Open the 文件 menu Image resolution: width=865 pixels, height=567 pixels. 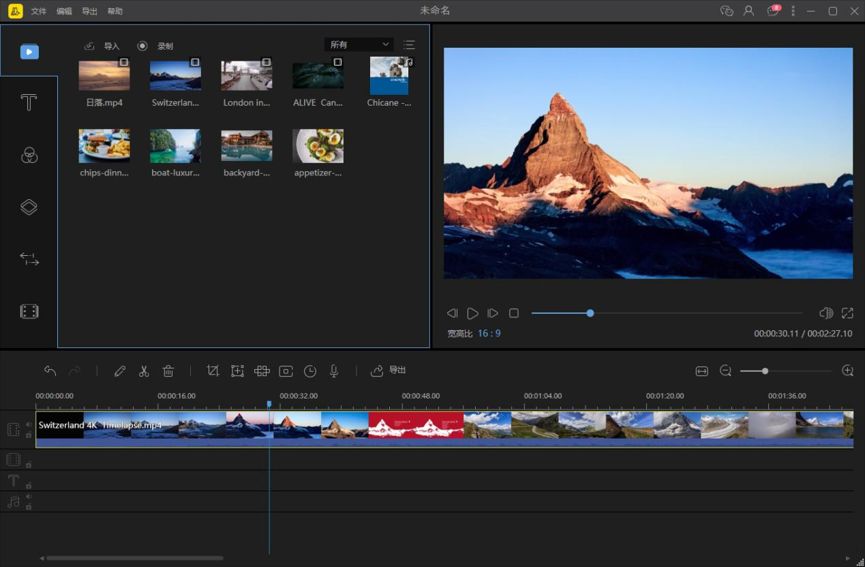pyautogui.click(x=38, y=11)
